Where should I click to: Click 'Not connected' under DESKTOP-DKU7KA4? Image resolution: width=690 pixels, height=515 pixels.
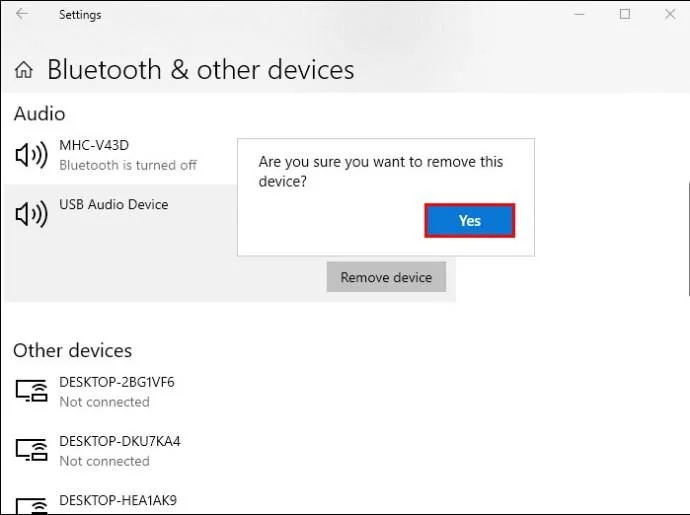(x=104, y=461)
